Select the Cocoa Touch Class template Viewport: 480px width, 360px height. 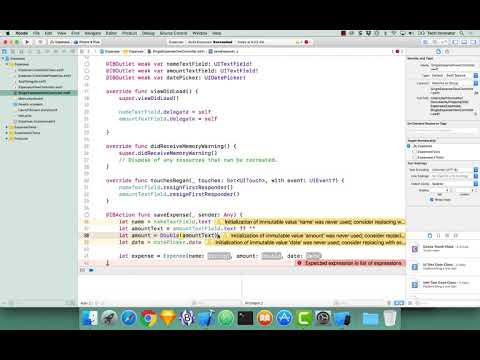(443, 248)
